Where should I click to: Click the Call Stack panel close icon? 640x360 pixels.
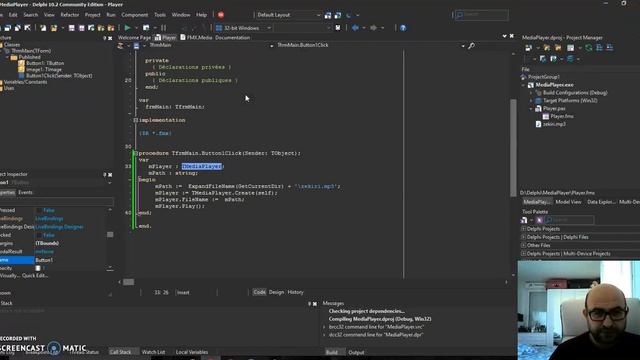click(315, 304)
